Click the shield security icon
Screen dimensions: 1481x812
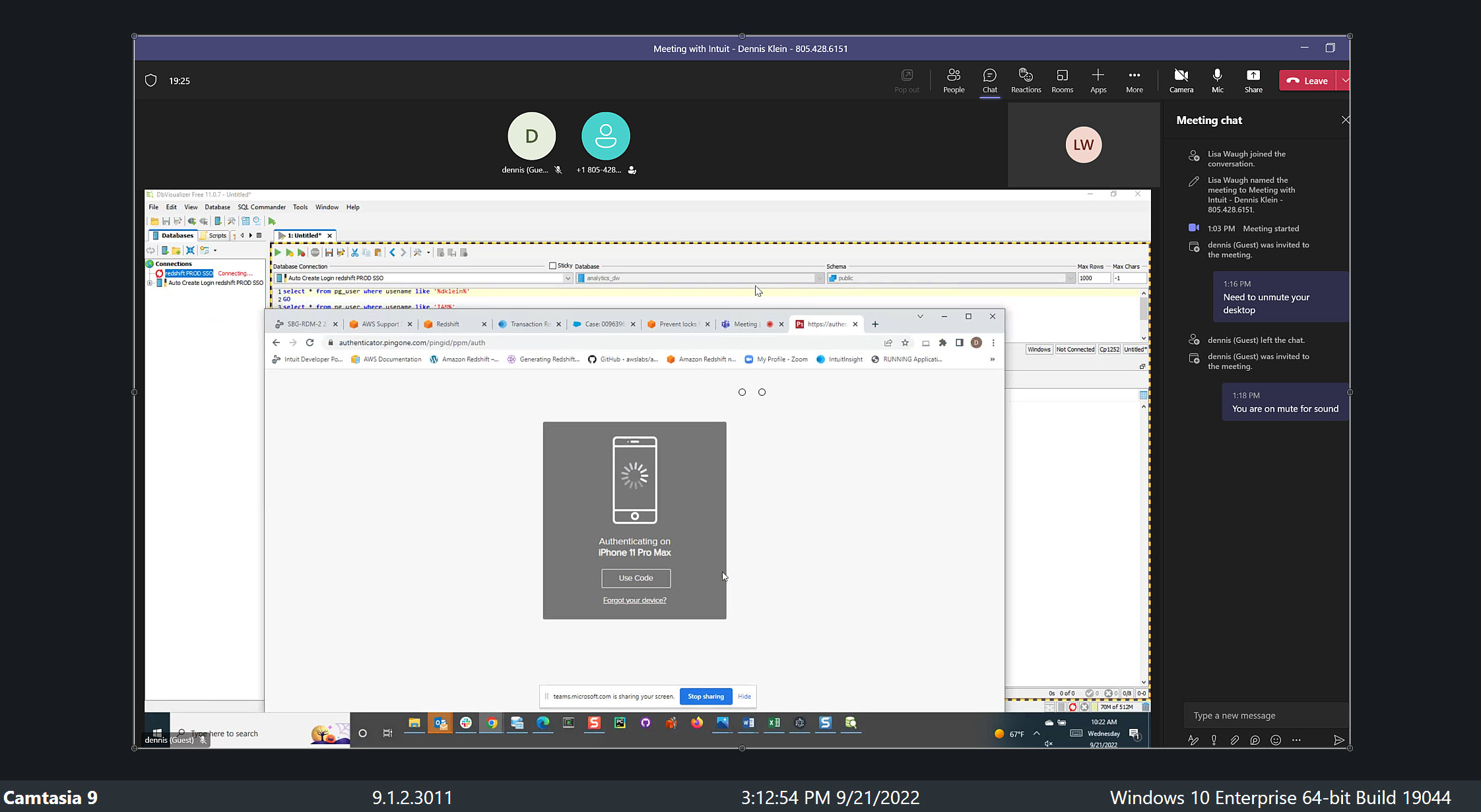150,80
